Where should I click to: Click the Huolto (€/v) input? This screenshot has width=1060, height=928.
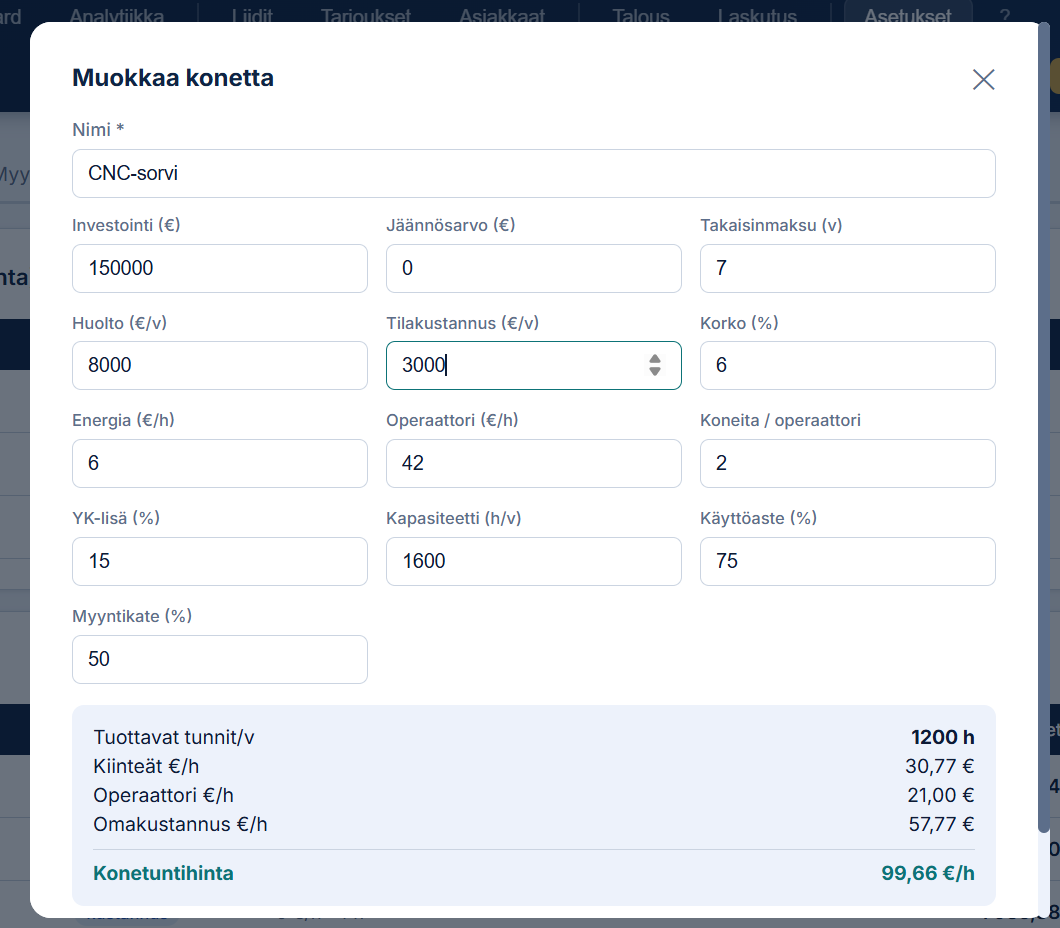click(220, 366)
